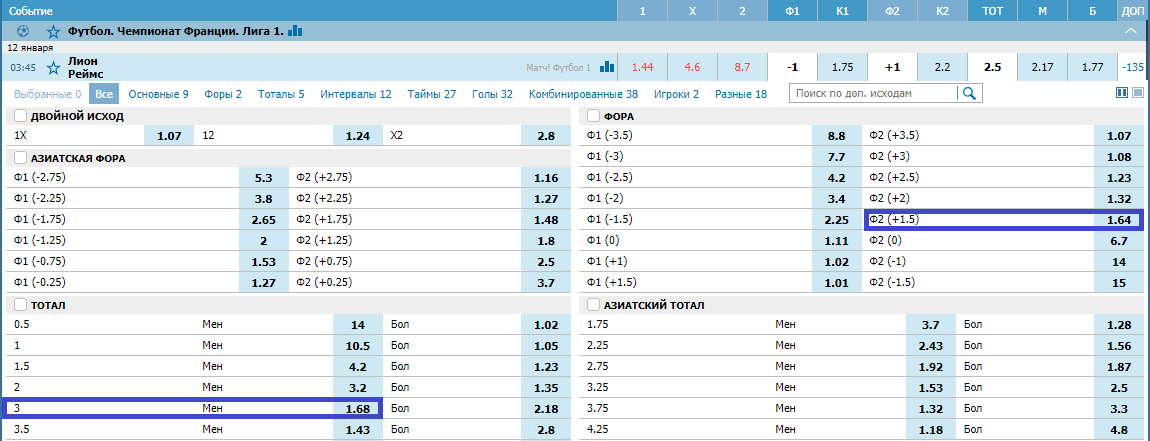Click the football icon beside the league title
The width and height of the screenshot is (1150, 441).
[x=22, y=32]
